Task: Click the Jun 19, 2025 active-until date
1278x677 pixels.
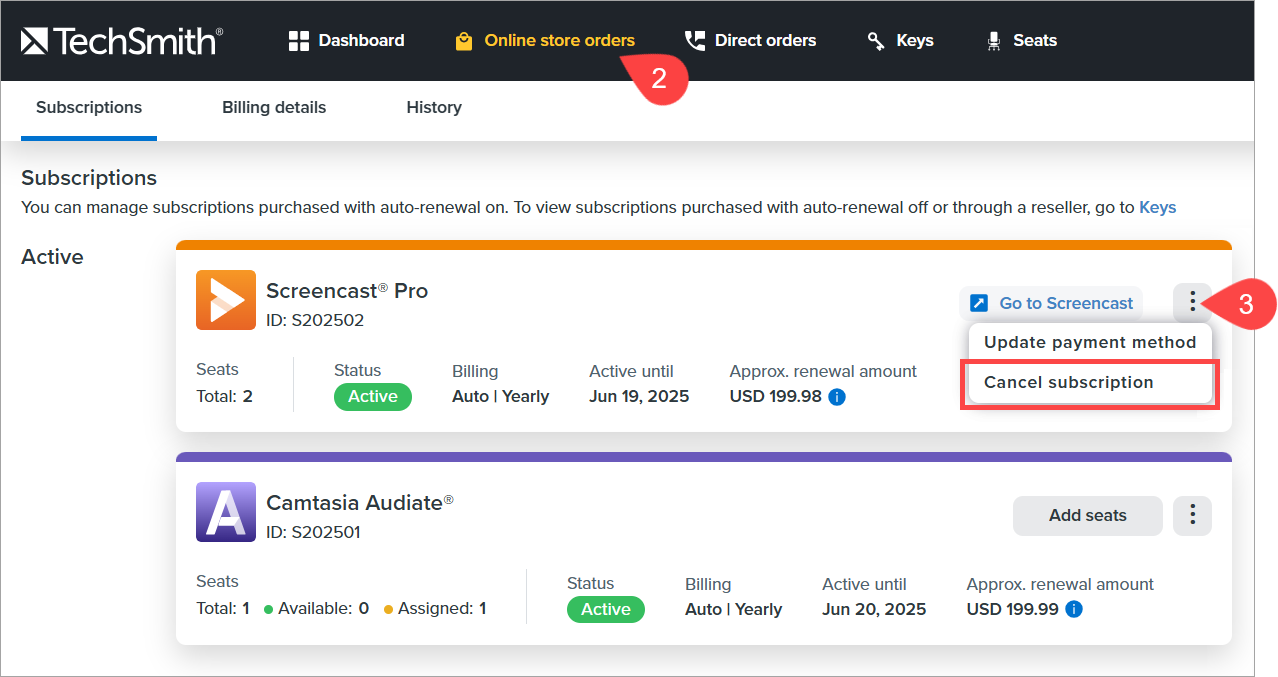Action: coord(639,397)
